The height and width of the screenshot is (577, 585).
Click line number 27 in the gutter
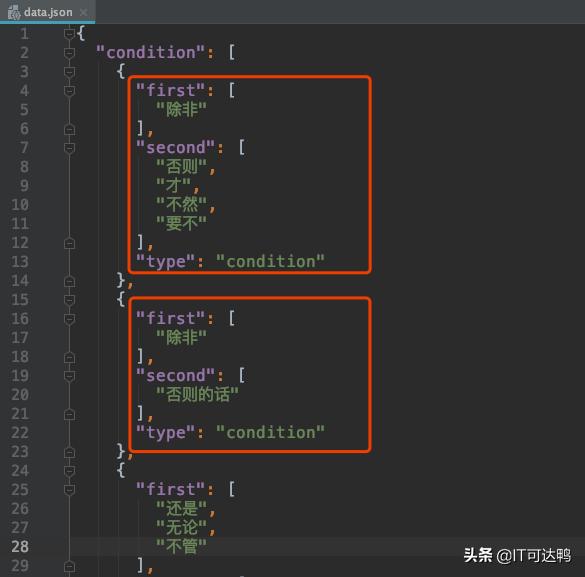click(x=20, y=528)
